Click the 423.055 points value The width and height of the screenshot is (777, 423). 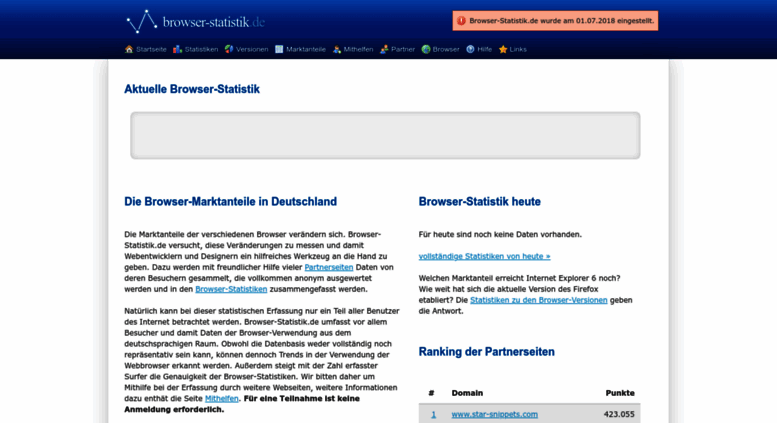point(619,414)
